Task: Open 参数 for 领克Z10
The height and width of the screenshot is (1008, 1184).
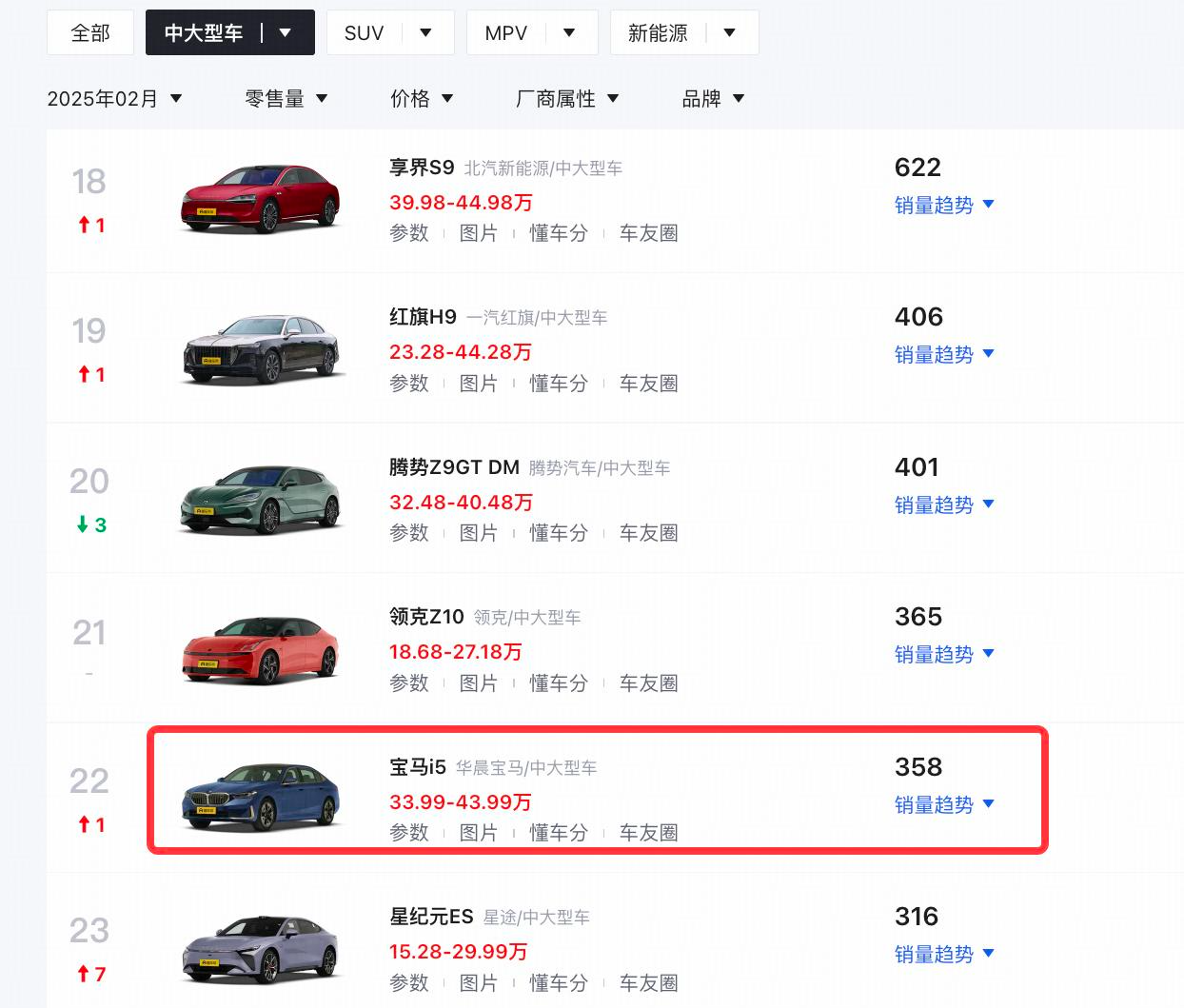Action: tap(409, 683)
